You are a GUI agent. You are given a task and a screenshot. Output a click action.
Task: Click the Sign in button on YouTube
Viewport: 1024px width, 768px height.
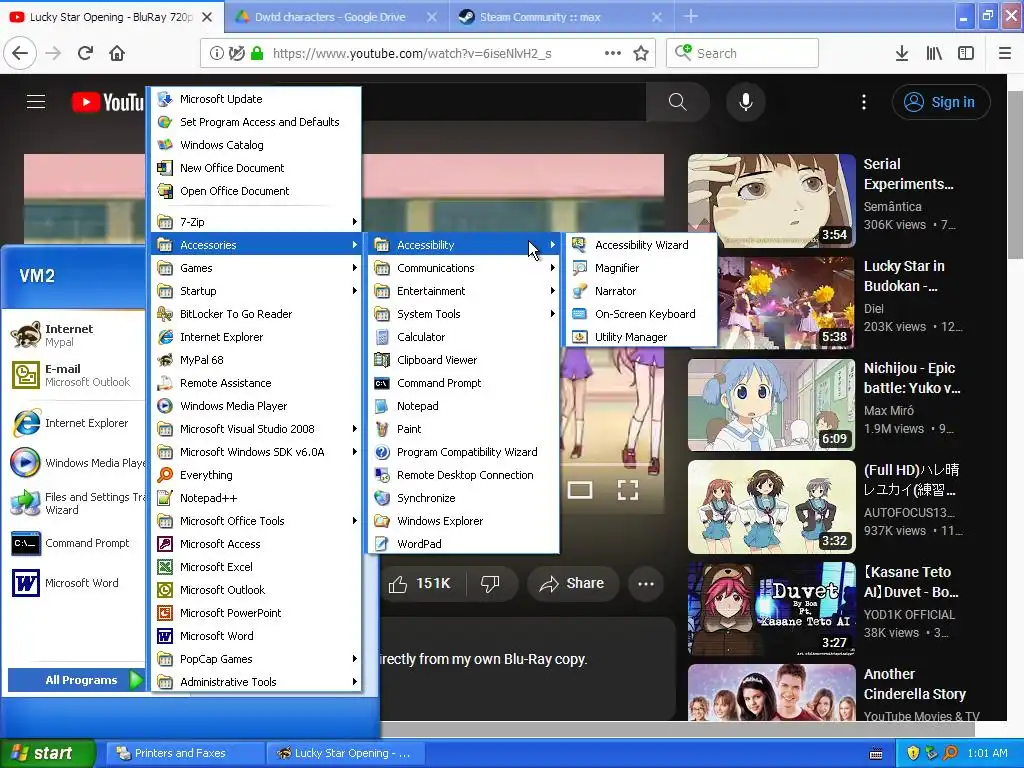coord(940,102)
